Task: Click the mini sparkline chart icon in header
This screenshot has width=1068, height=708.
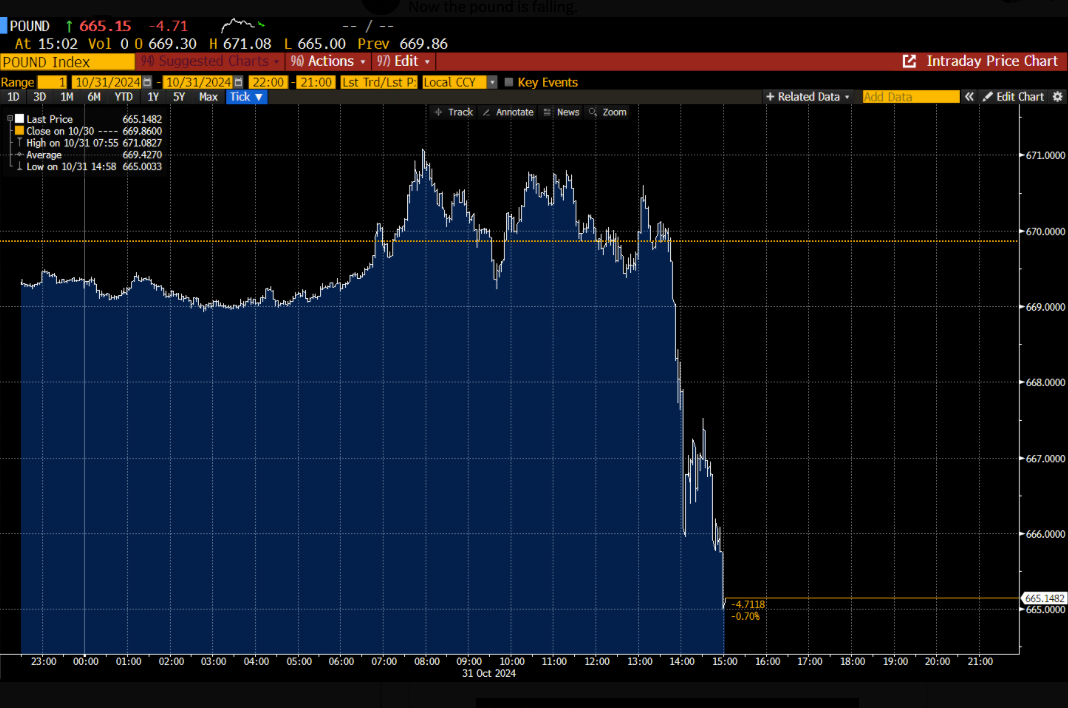Action: (x=242, y=25)
